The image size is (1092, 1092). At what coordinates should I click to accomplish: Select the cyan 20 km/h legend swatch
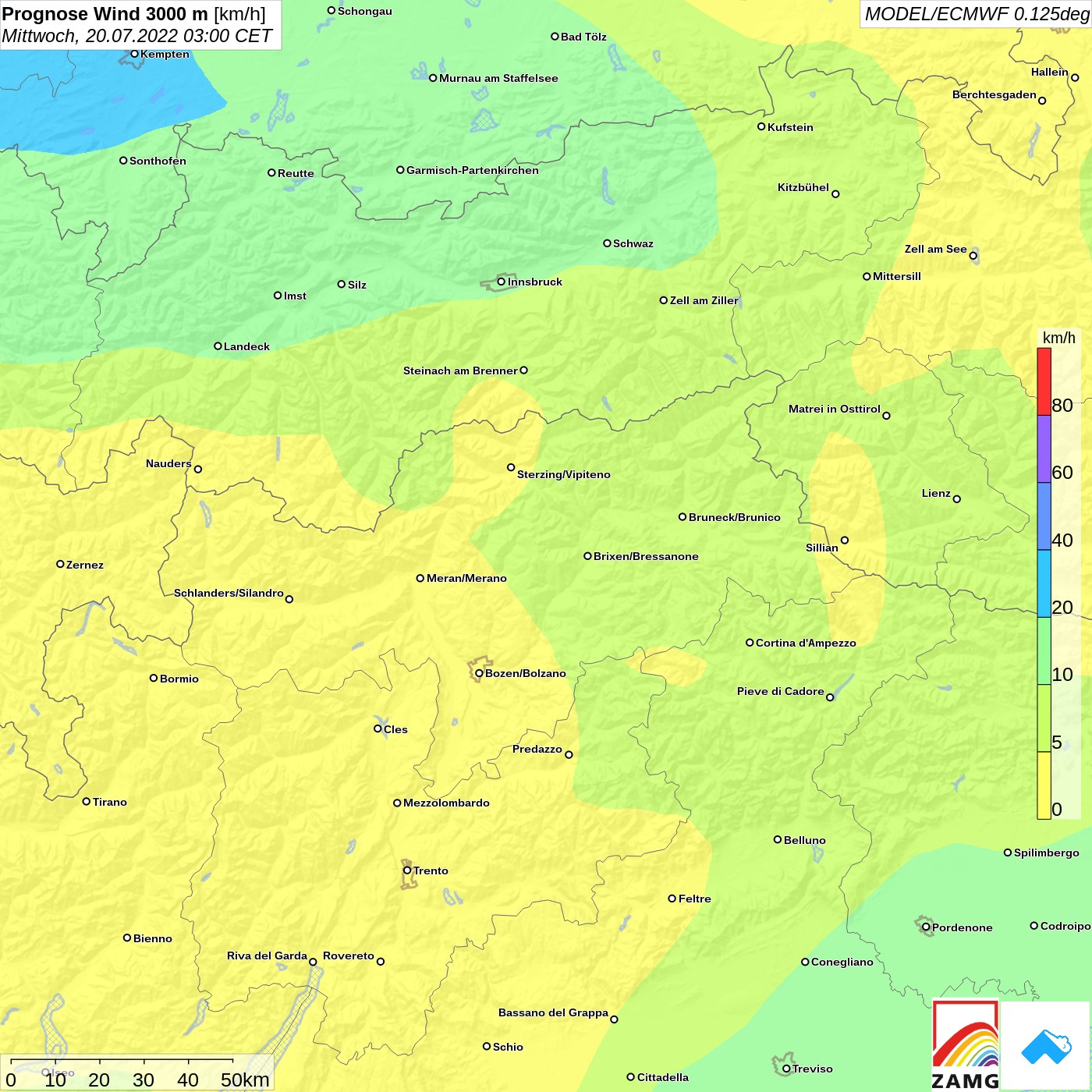coord(1044,583)
